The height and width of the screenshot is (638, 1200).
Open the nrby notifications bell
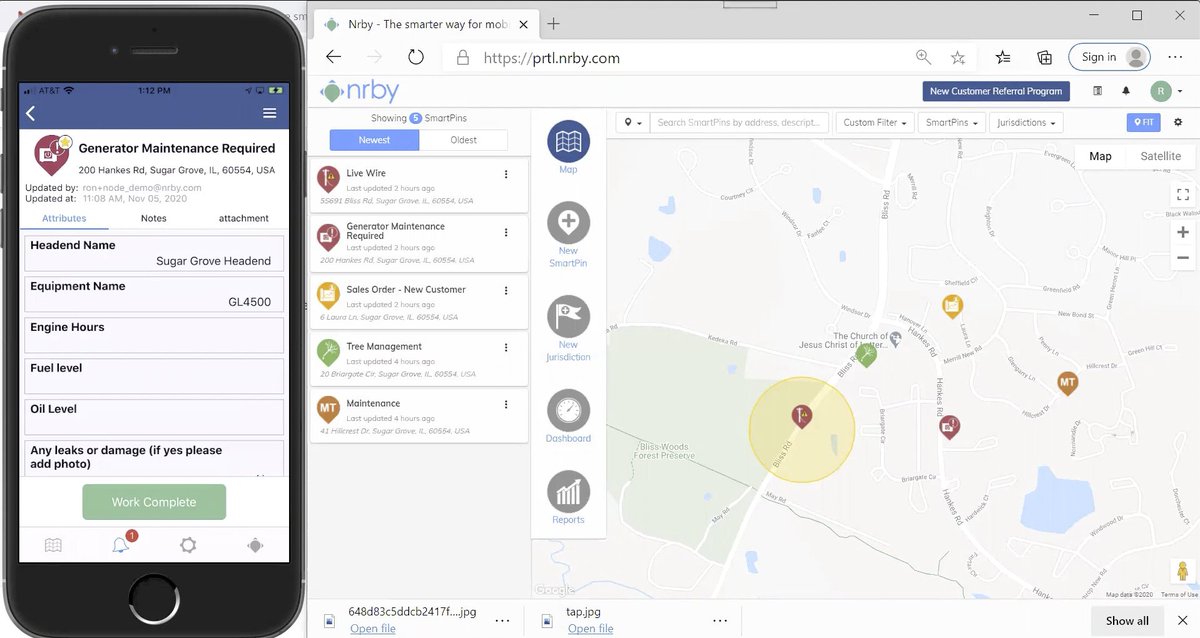1126,91
